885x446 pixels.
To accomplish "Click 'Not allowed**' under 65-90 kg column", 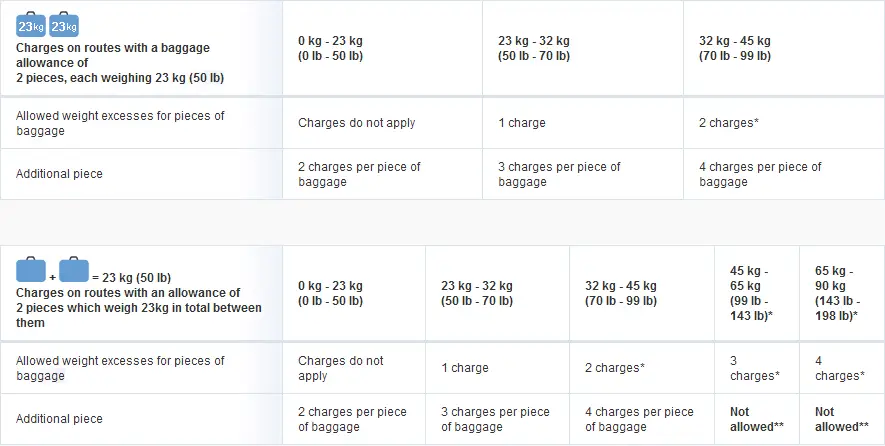I will (x=842, y=419).
